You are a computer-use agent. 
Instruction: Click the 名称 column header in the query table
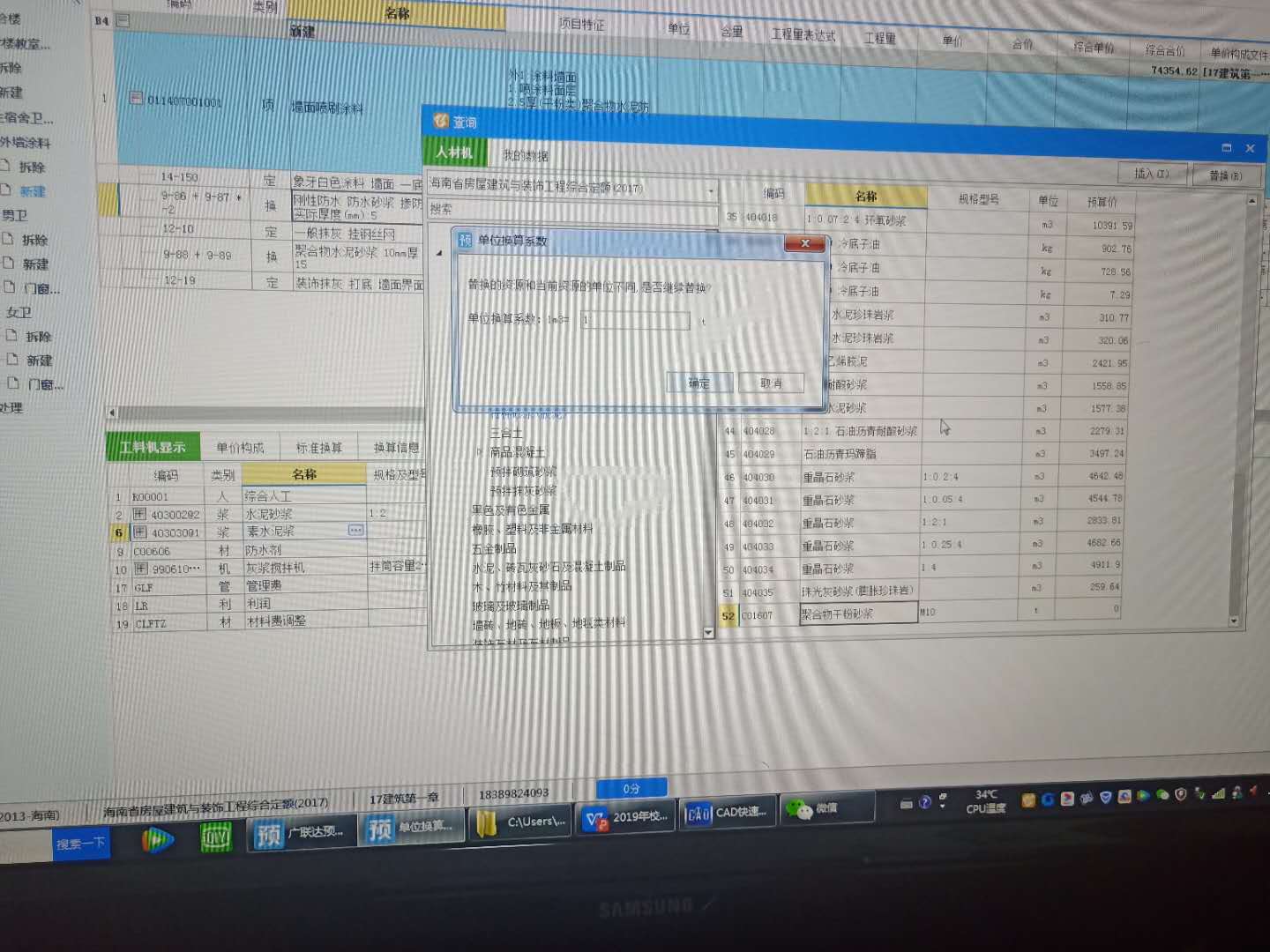pyautogui.click(x=866, y=196)
